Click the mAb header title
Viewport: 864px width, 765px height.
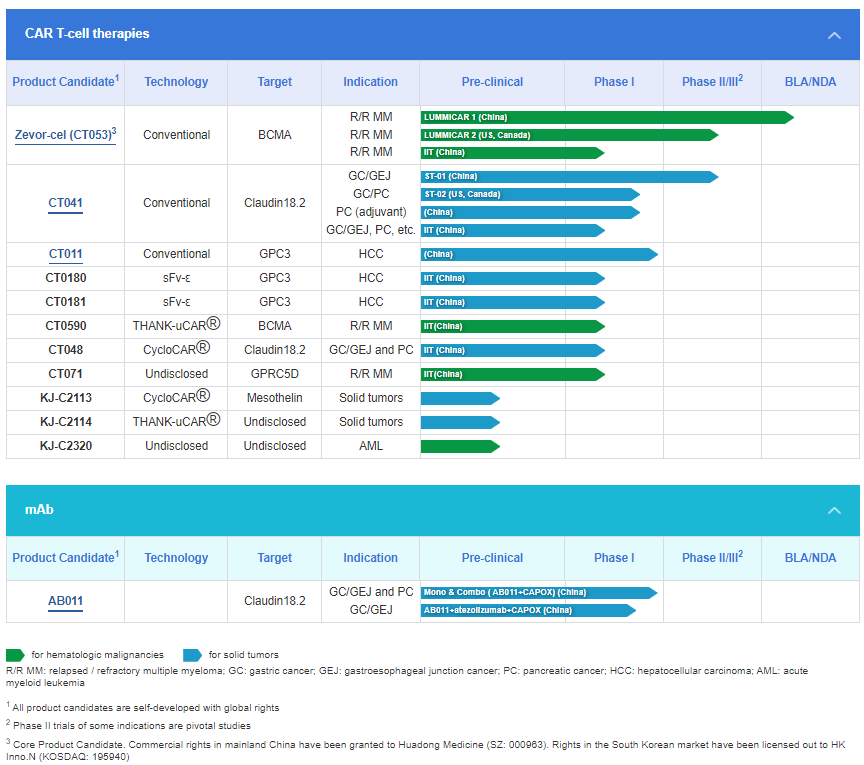[39, 510]
